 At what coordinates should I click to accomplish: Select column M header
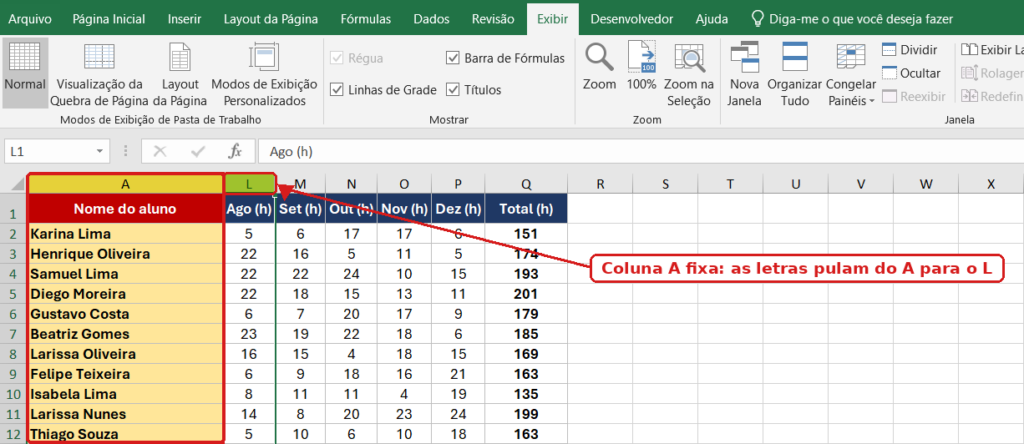(300, 185)
